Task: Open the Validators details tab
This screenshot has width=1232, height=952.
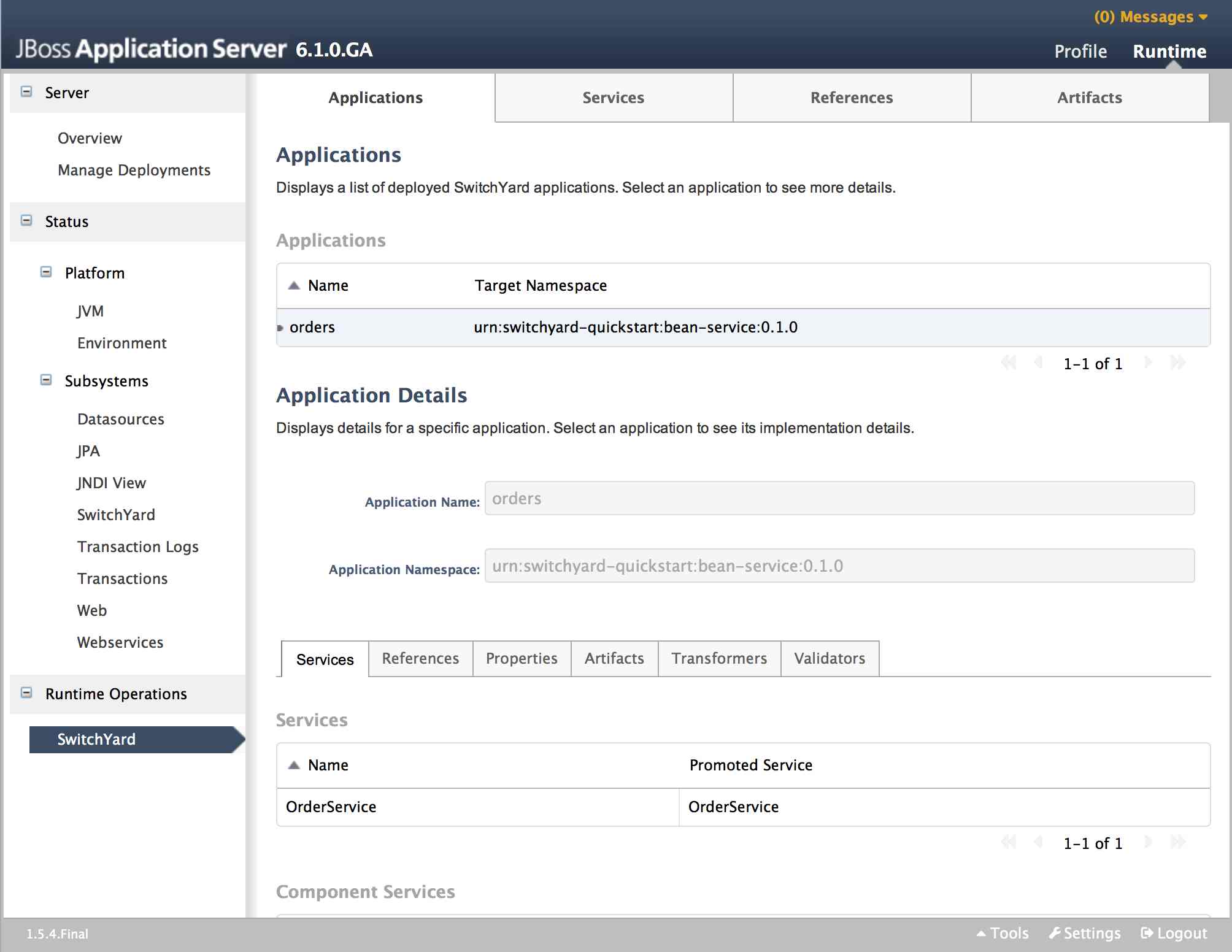Action: [830, 659]
